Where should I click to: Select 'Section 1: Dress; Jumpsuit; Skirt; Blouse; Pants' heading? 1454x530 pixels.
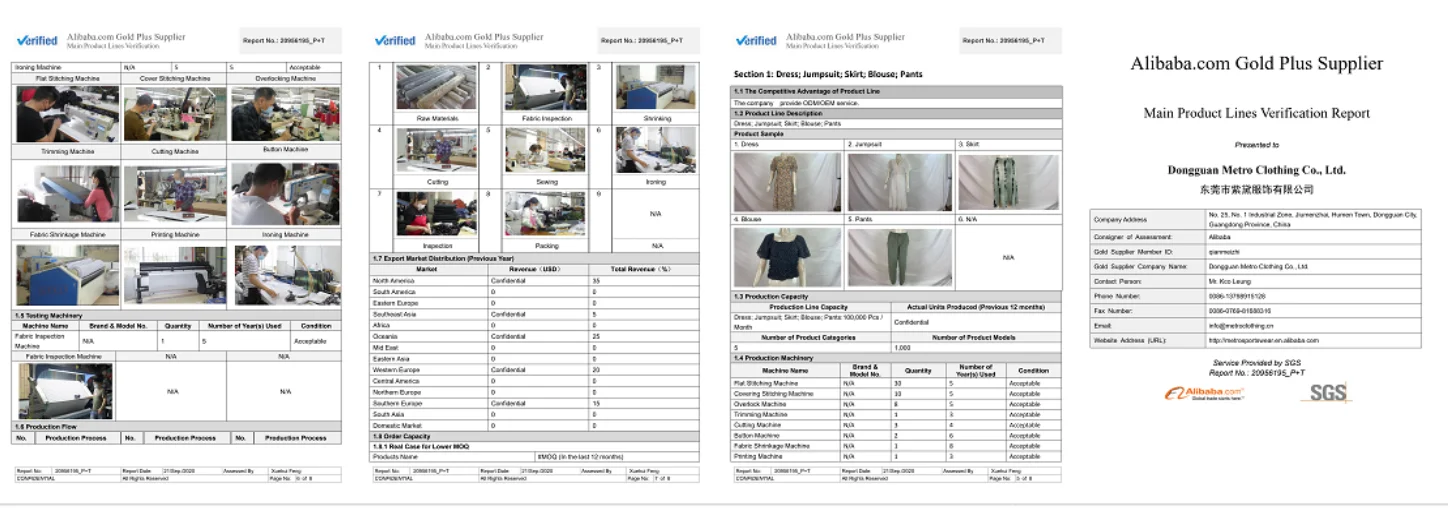tap(828, 74)
